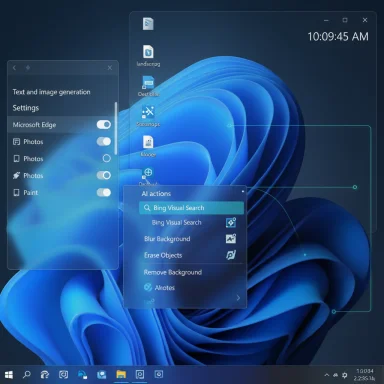Open the white picture file icon below the wand
The height and width of the screenshot is (384, 384).
point(148,142)
